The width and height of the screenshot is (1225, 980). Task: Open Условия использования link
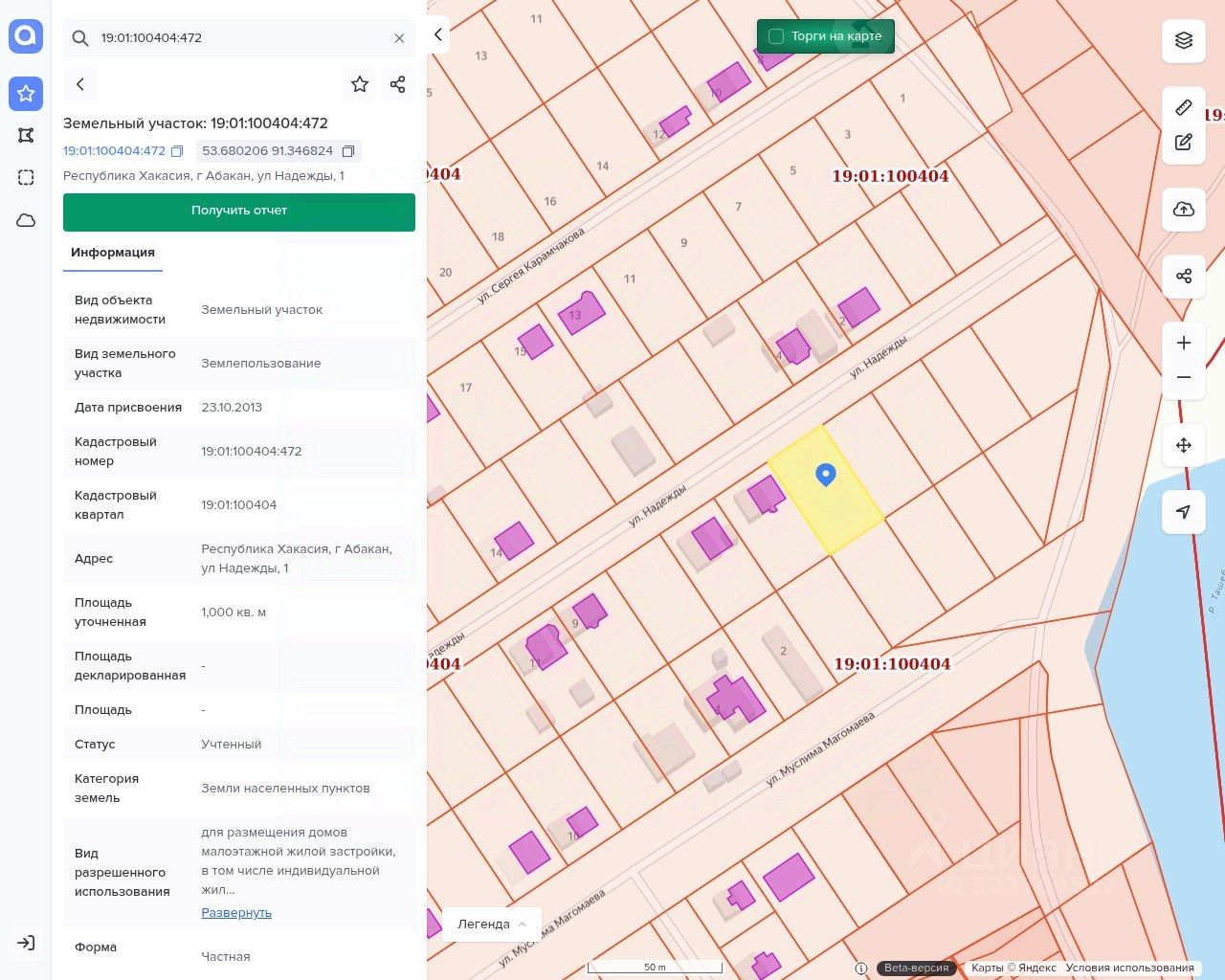(x=1129, y=968)
